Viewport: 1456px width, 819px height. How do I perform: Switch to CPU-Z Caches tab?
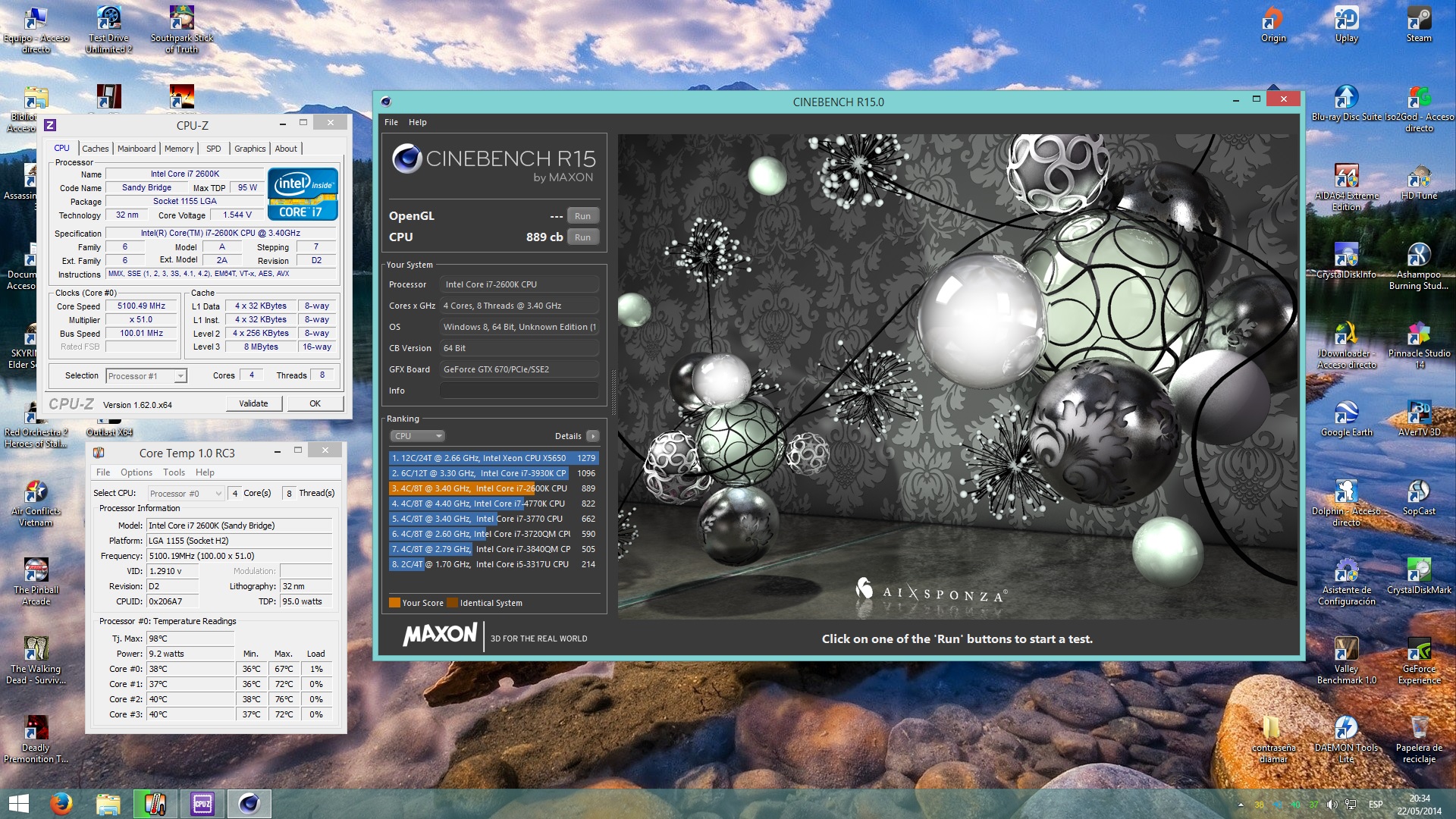pos(96,149)
